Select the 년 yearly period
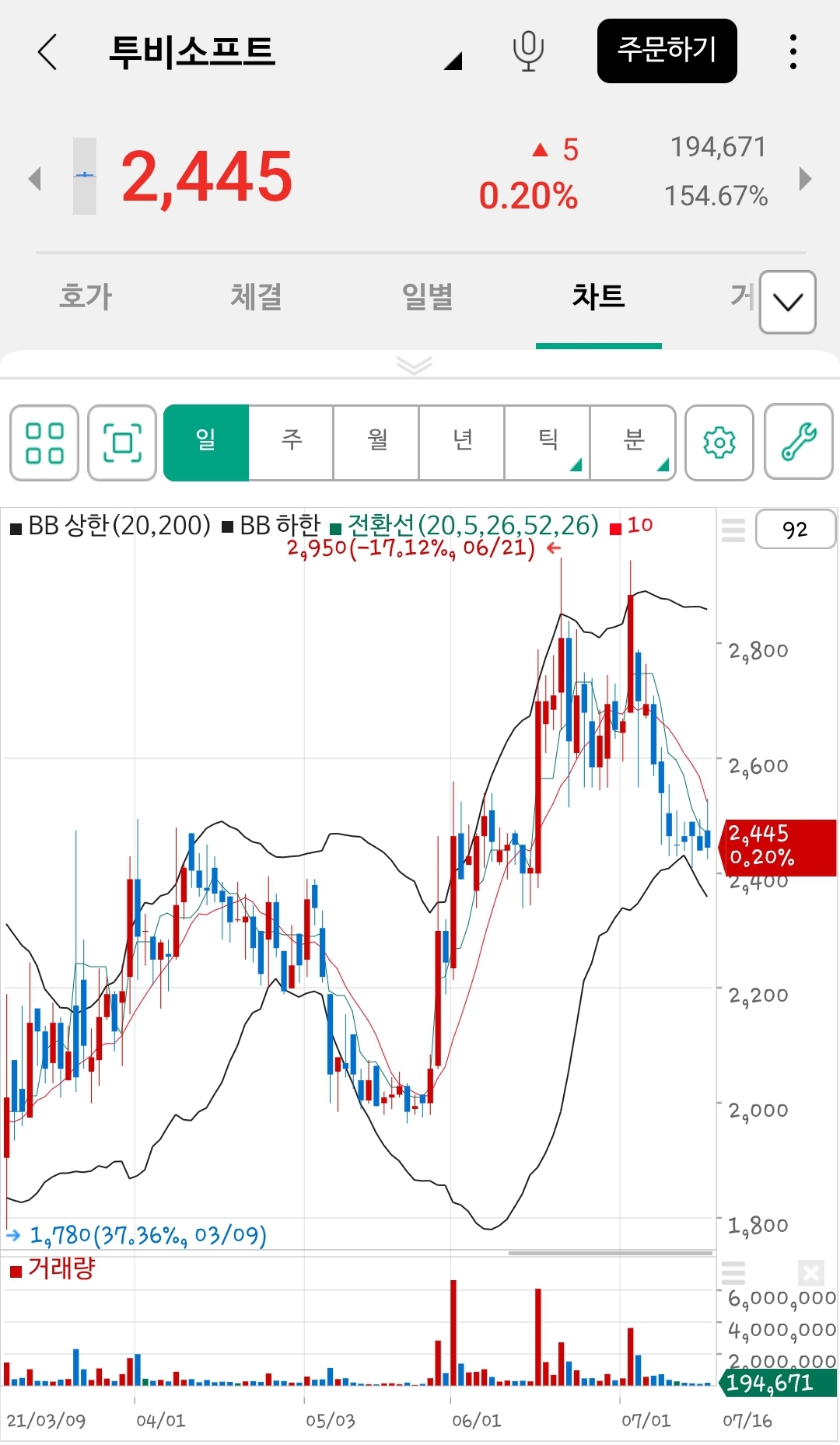The height and width of the screenshot is (1445, 840). [462, 443]
